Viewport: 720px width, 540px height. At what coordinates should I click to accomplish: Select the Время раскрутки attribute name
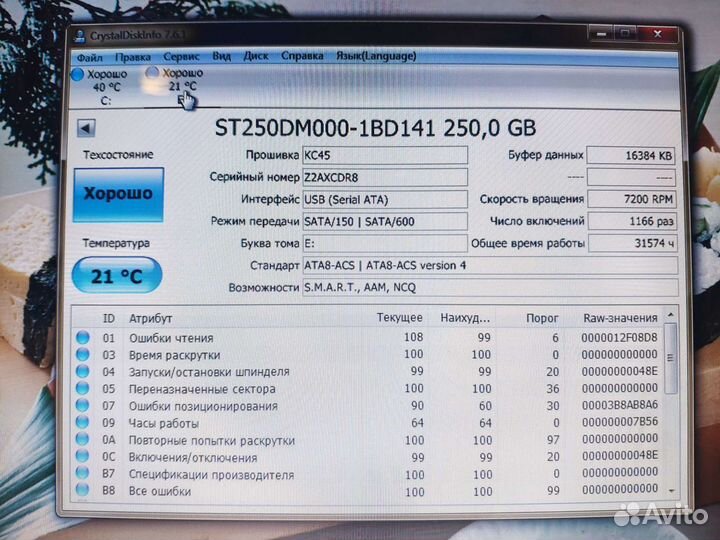click(x=174, y=355)
